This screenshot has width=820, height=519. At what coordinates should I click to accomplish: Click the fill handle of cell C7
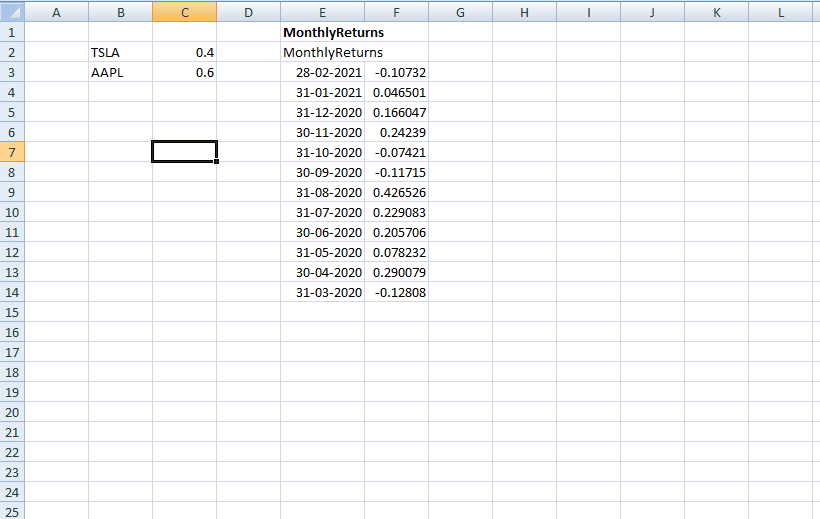[217, 162]
